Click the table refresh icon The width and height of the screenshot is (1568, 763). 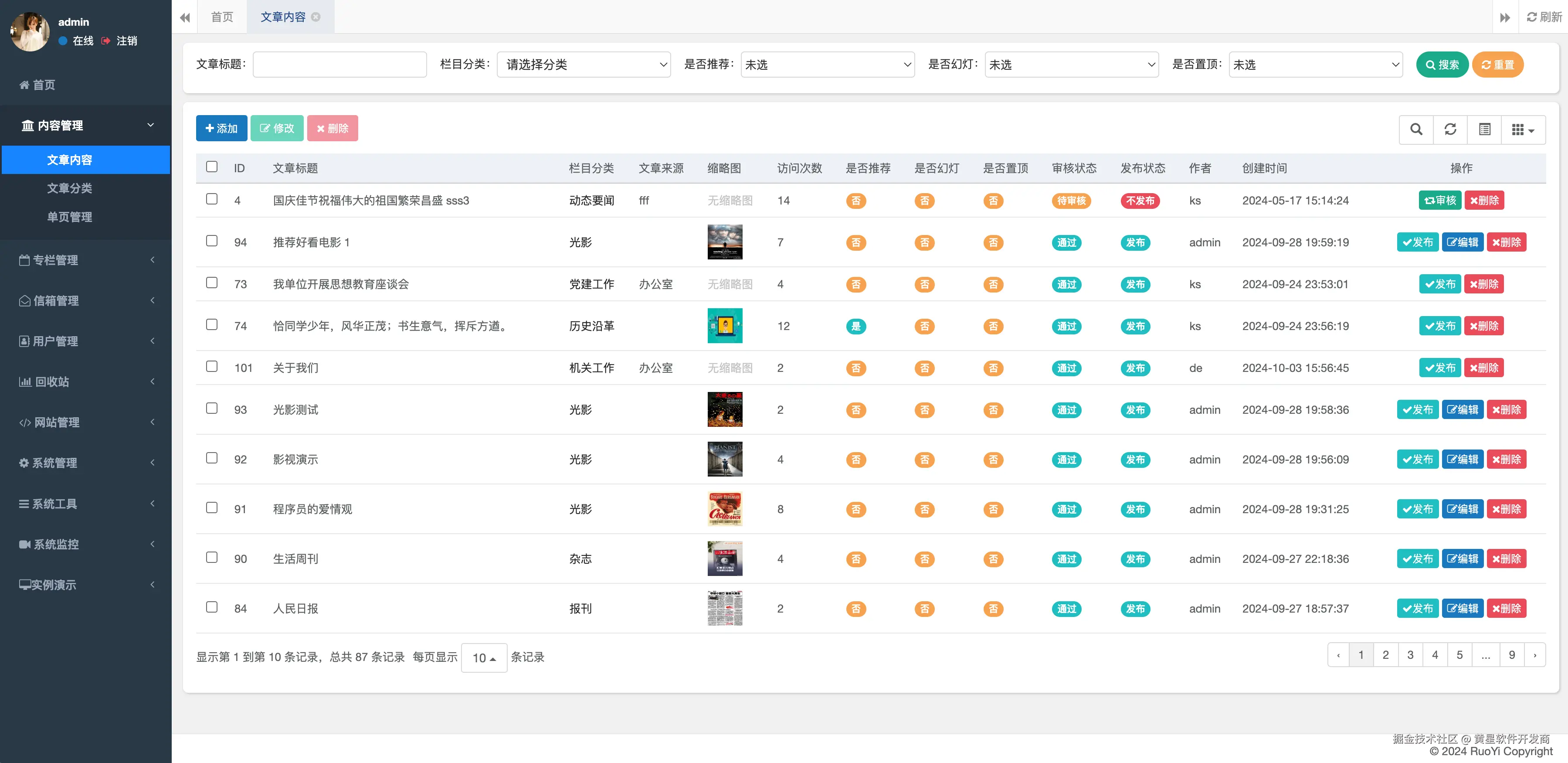click(x=1450, y=129)
